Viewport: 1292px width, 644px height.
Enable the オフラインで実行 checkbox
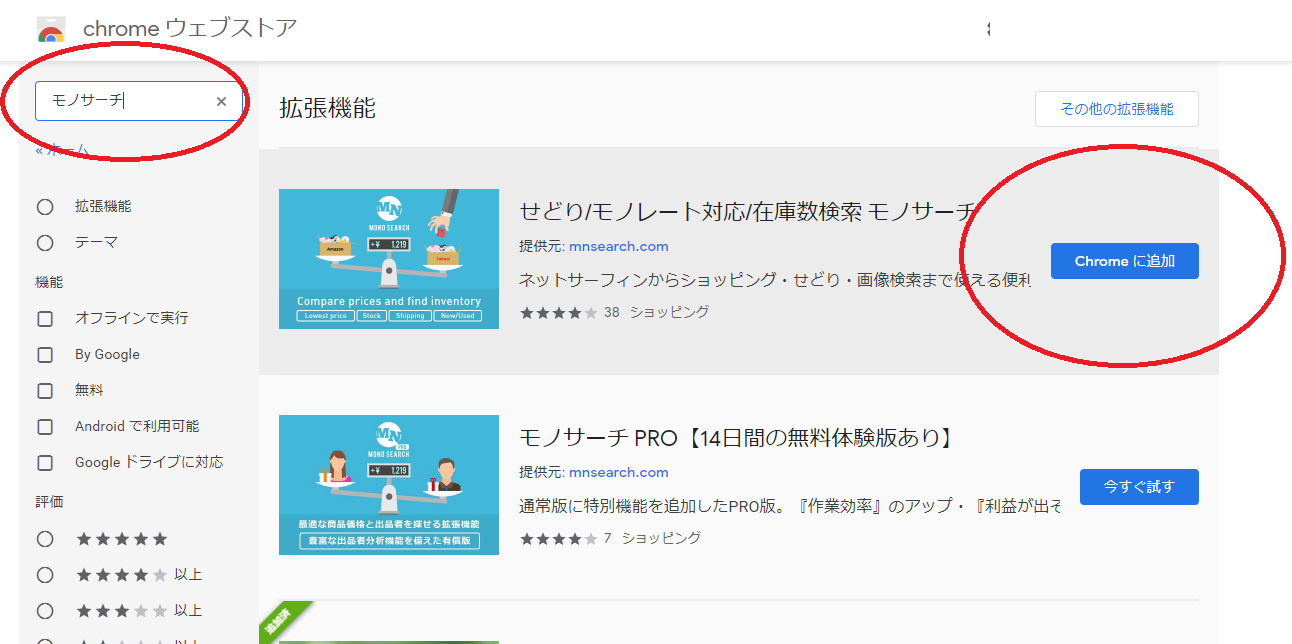coord(45,318)
